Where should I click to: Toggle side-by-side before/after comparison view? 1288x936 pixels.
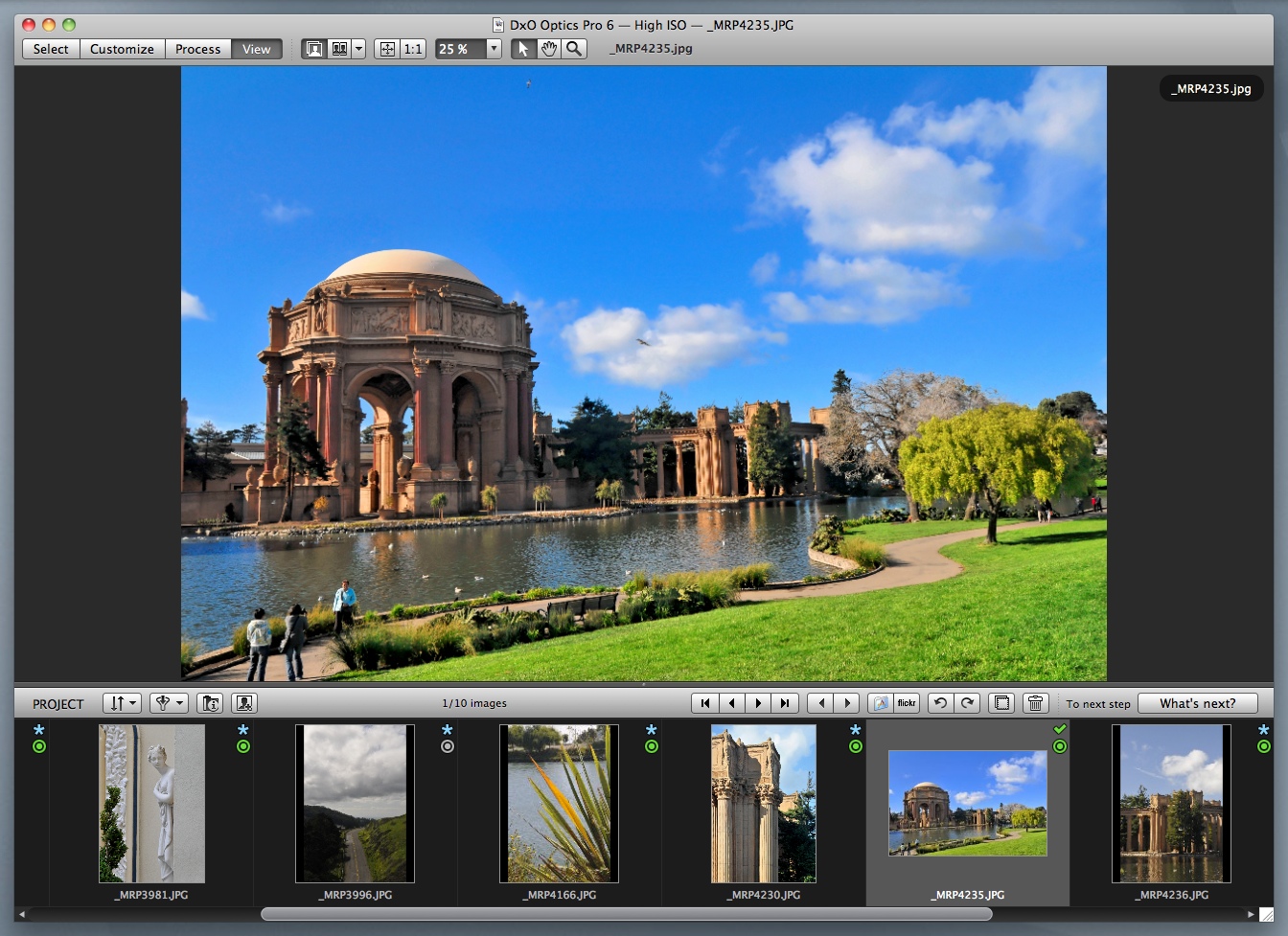coord(339,49)
